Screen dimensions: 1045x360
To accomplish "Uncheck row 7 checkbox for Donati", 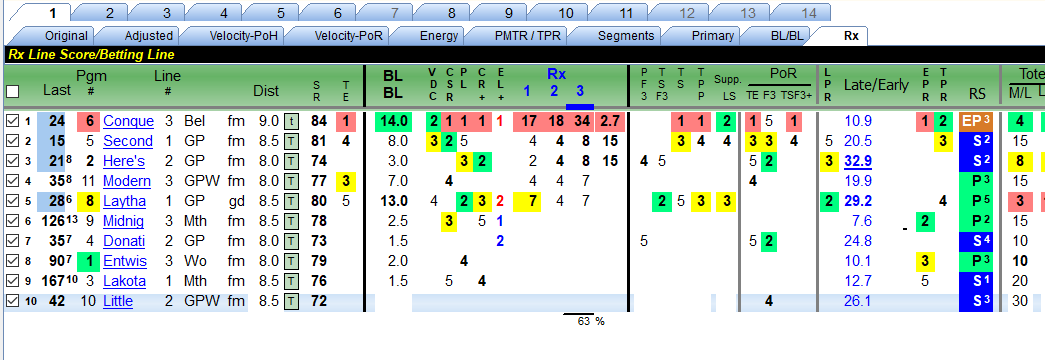I will (x=12, y=241).
